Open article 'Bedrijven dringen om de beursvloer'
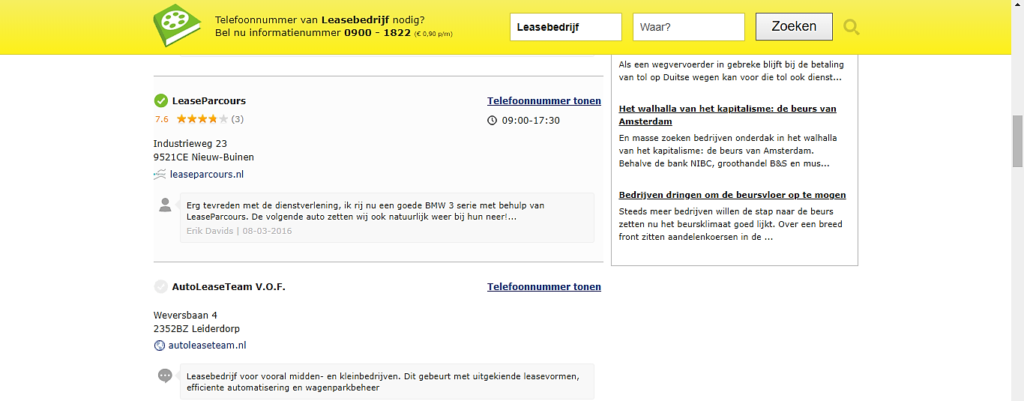 pos(732,195)
